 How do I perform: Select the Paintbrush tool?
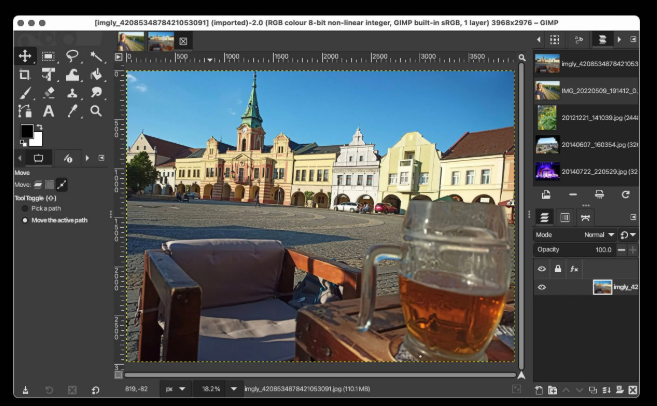[x=25, y=93]
